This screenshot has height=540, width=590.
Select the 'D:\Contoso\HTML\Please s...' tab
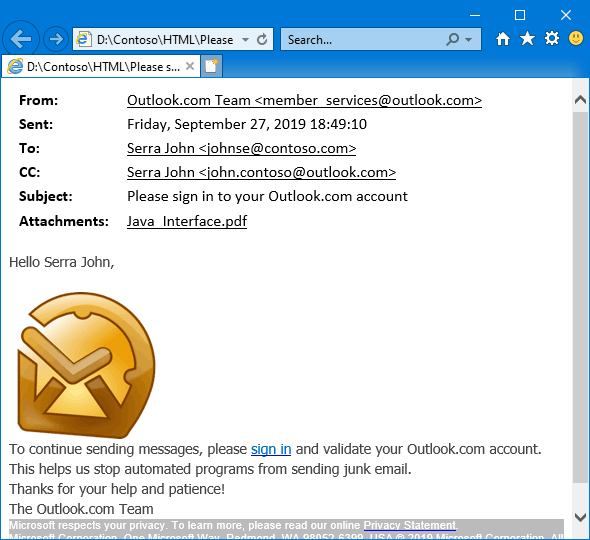tap(100, 67)
